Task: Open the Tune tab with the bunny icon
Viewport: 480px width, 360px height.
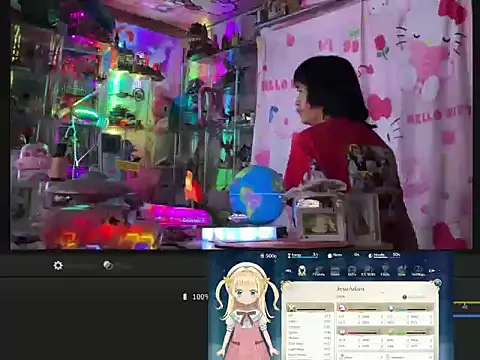Action: pos(402,271)
